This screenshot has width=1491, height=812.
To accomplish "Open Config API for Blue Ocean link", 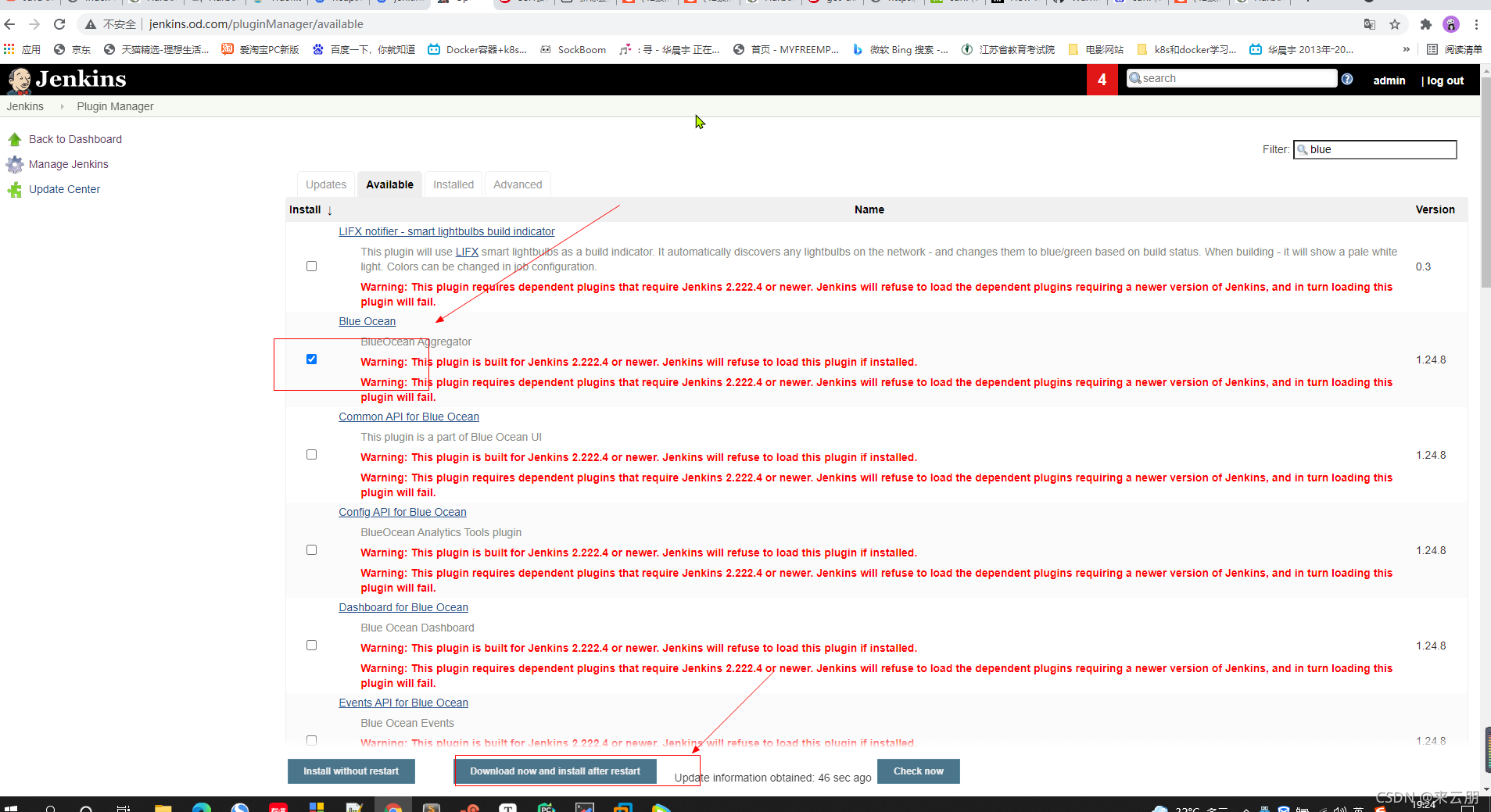I will (x=403, y=512).
